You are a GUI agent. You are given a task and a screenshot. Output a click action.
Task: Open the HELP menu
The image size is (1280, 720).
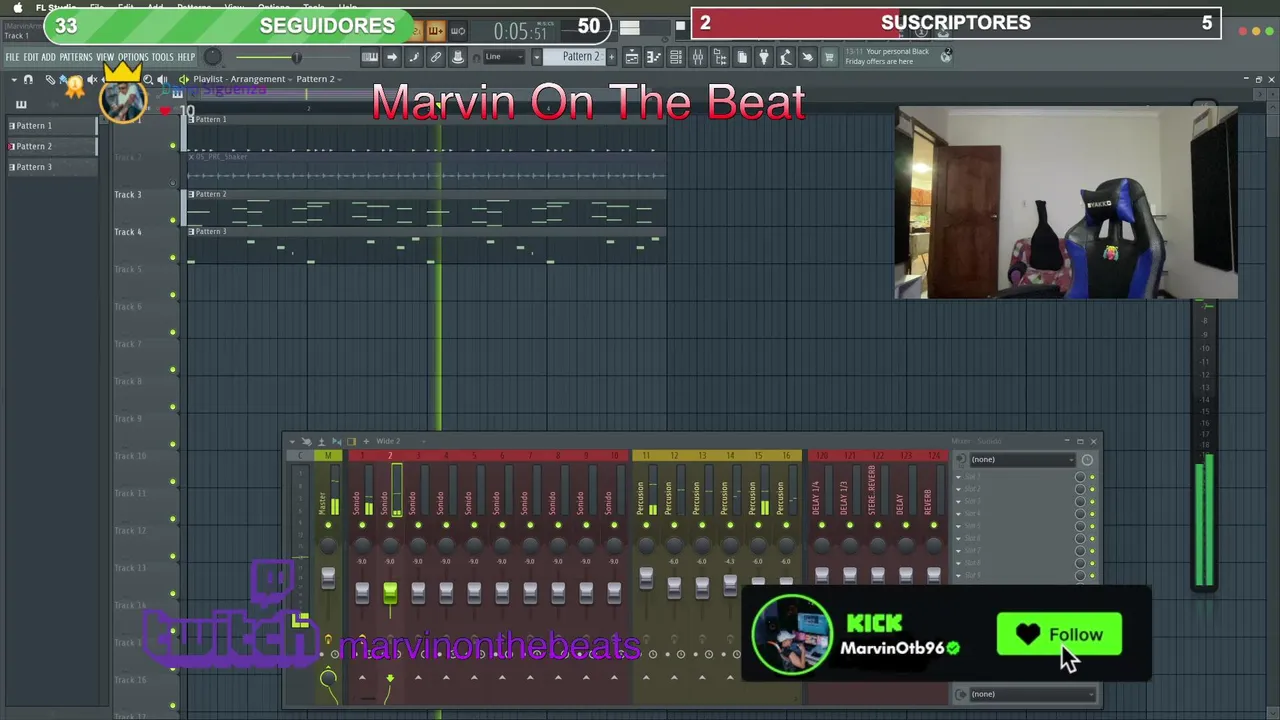coord(187,57)
